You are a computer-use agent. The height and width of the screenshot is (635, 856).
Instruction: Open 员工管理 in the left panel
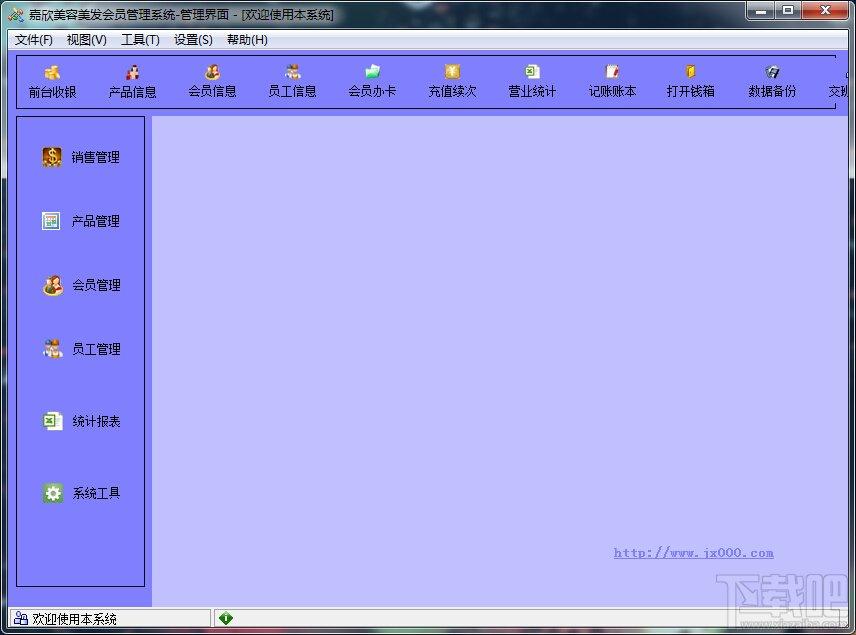82,349
